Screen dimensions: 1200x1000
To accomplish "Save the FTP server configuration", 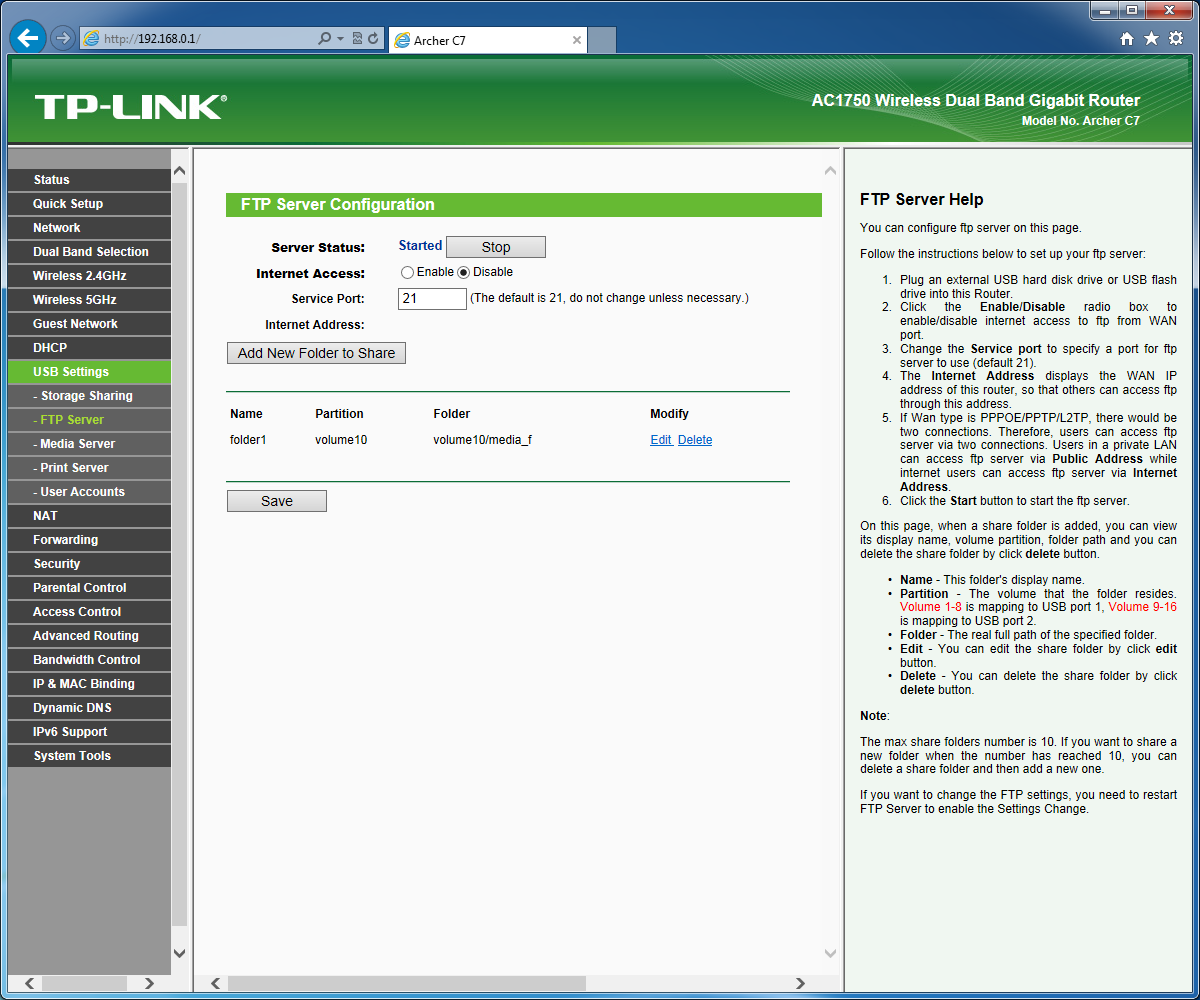I will pos(277,501).
